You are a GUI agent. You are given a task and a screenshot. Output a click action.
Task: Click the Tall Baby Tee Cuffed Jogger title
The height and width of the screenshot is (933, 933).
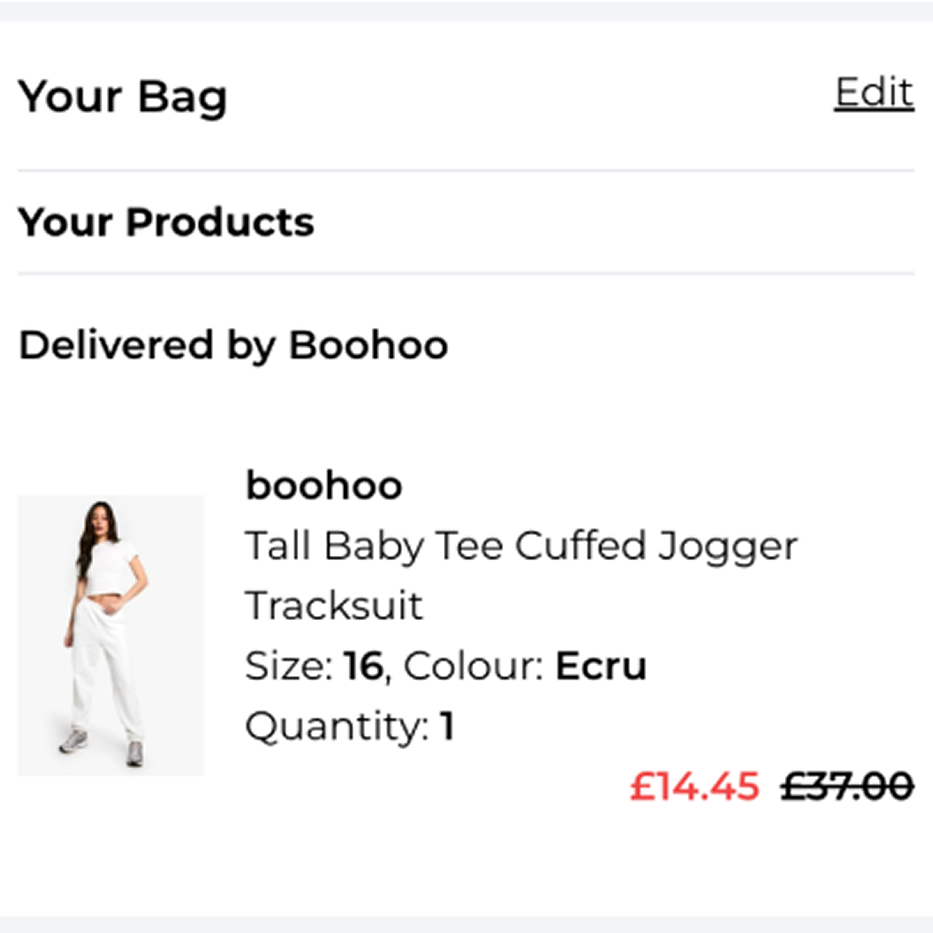coord(521,546)
